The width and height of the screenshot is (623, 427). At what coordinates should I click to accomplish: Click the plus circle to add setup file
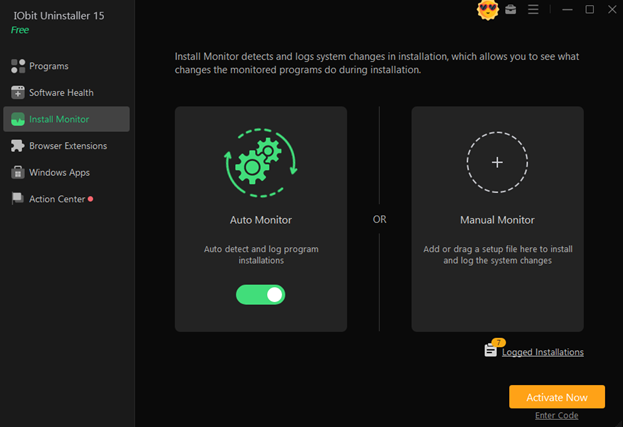(x=497, y=162)
